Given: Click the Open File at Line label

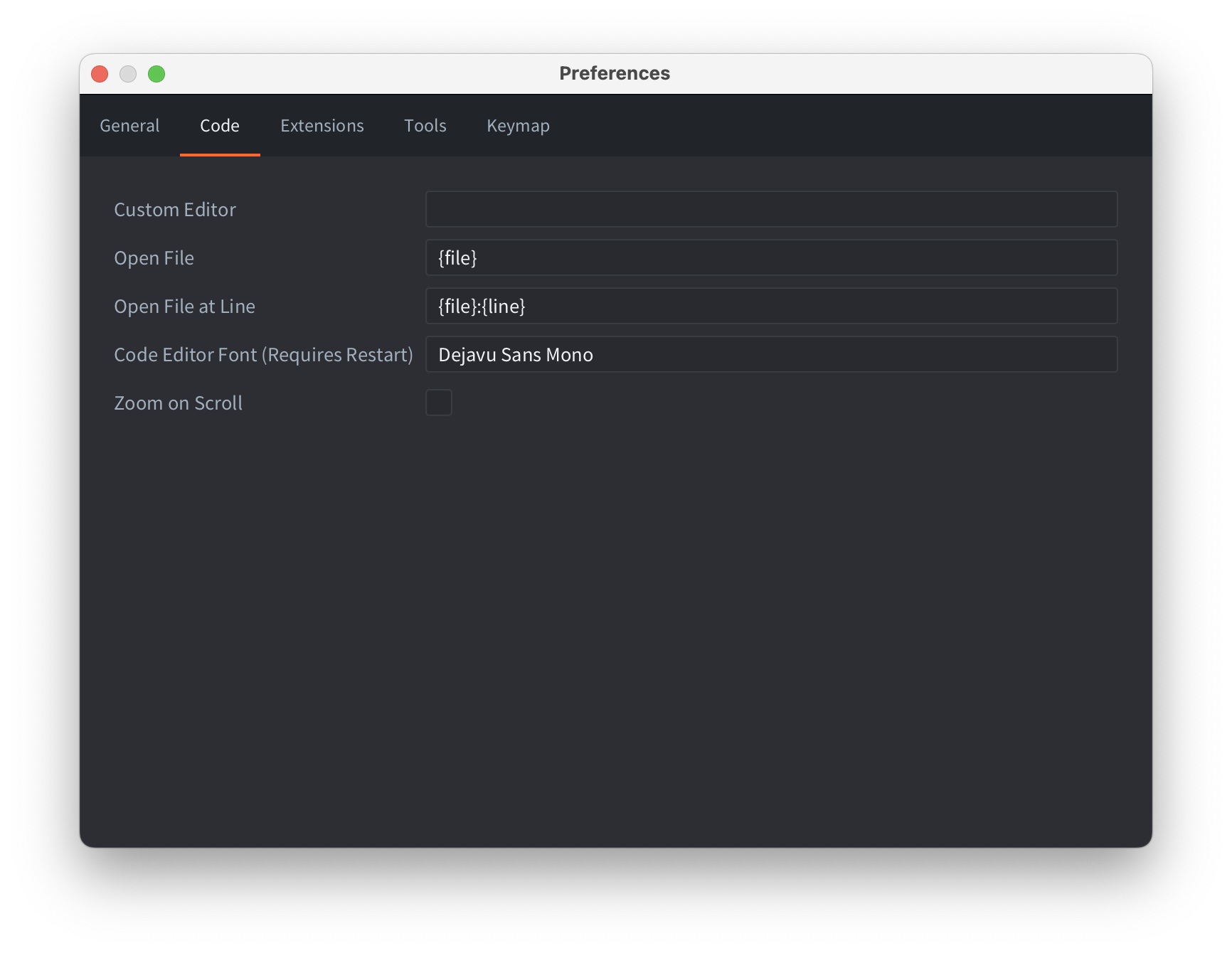Looking at the screenshot, I should [x=184, y=307].
